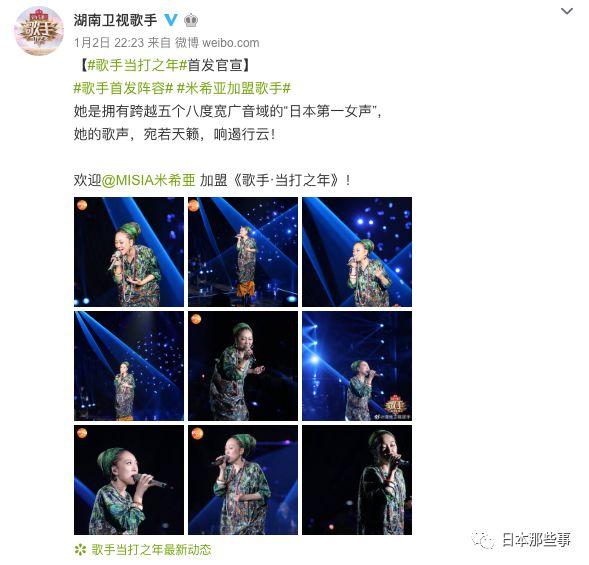589x565 pixels.
Task: Open the 微博 weibo.com source link
Action: coord(217,43)
